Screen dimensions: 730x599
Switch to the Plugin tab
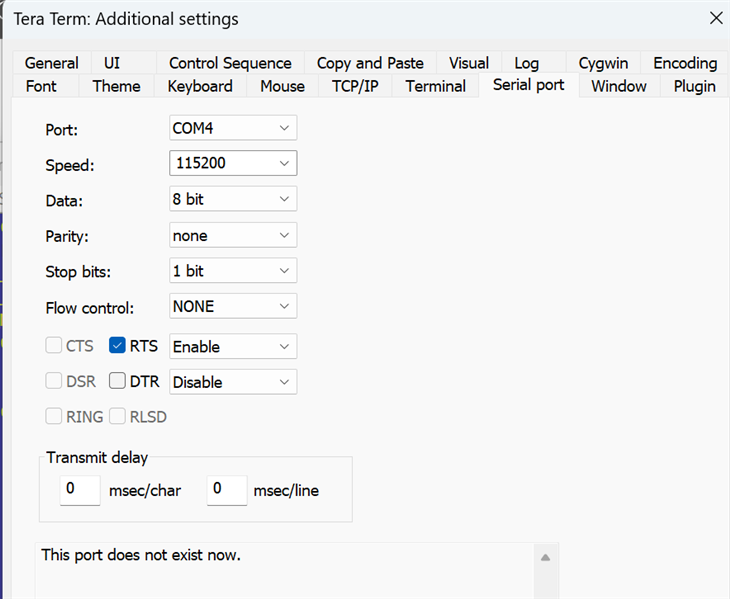[695, 86]
